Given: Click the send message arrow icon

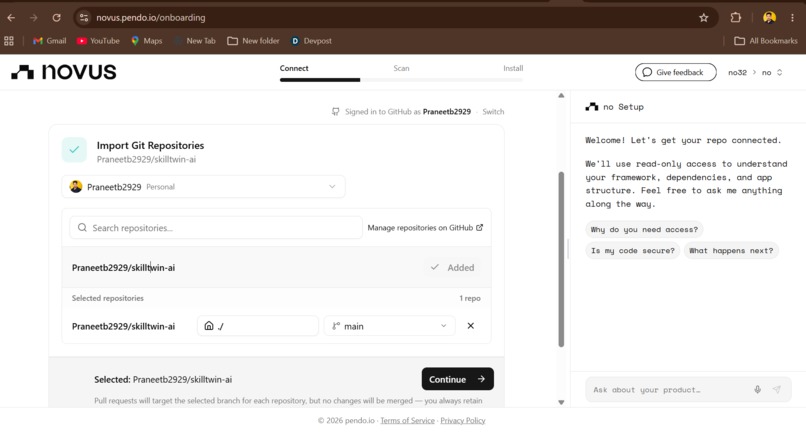Looking at the screenshot, I should click(x=777, y=389).
